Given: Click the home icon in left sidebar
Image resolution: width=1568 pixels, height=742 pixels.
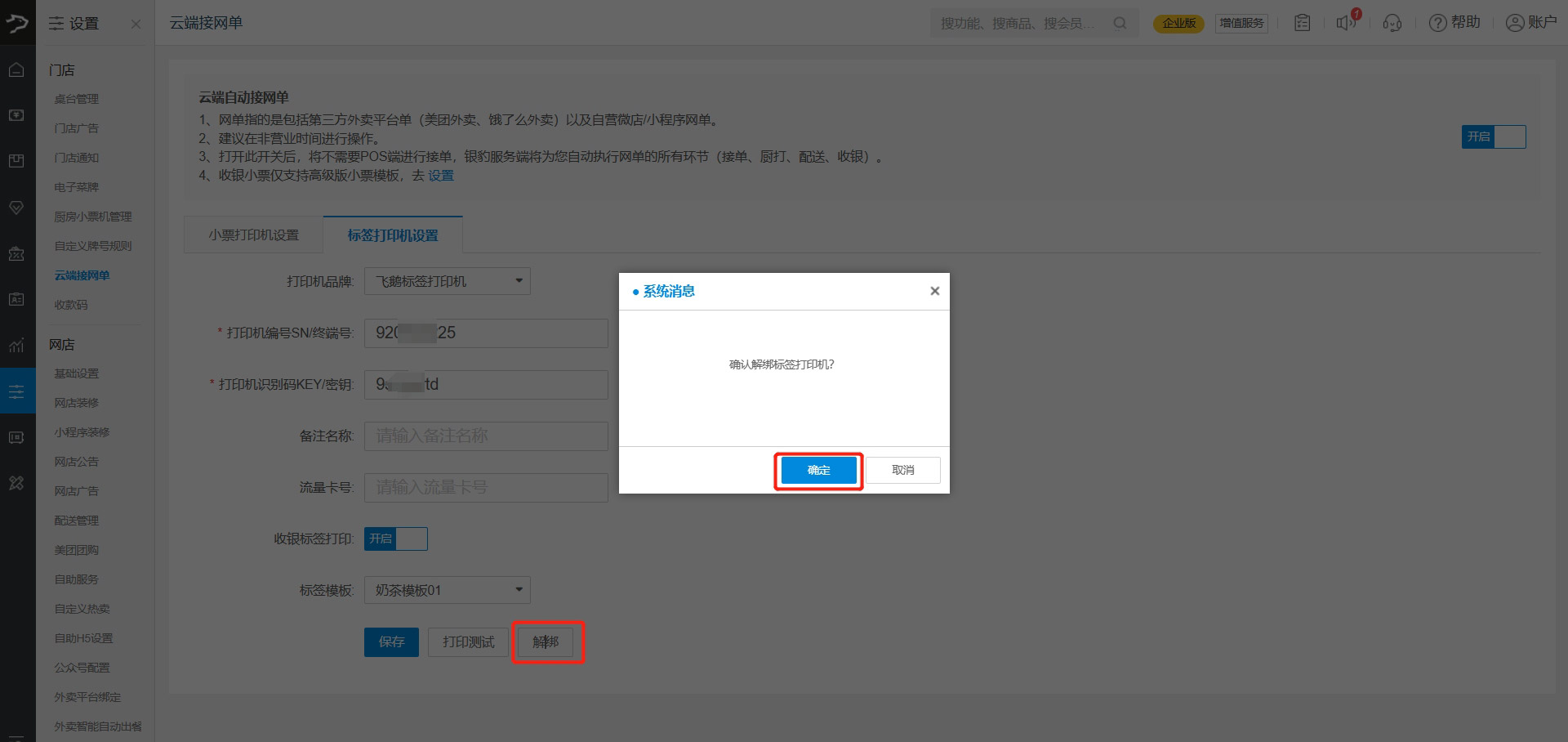Looking at the screenshot, I should point(16,70).
